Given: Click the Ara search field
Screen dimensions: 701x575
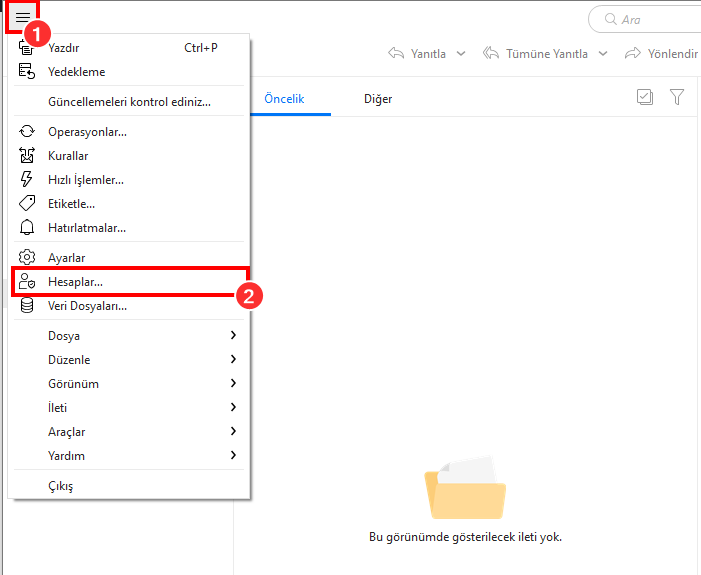Looking at the screenshot, I should pos(650,20).
